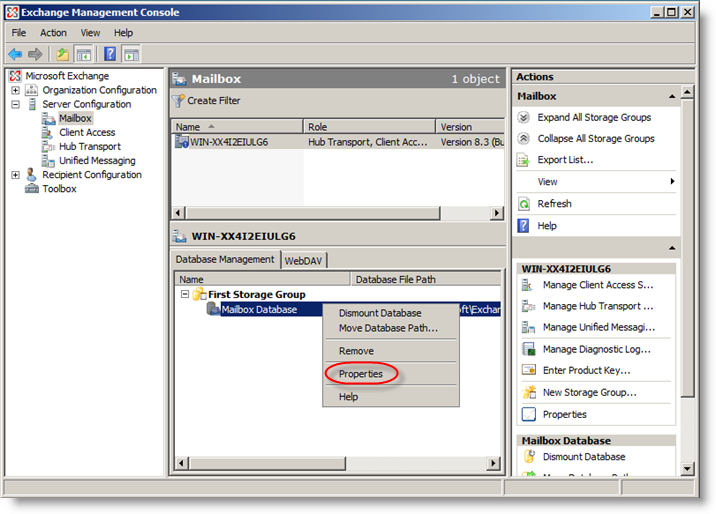
Task: Select the Mailbox node in the tree
Action: [75, 118]
